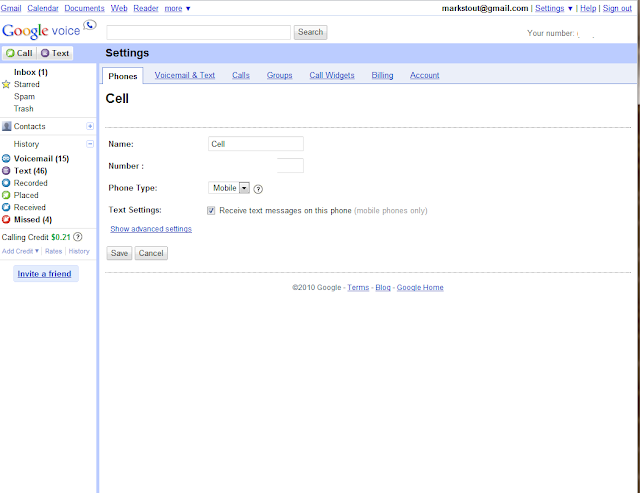
Task: Open Web link in top bar
Action: pos(119,8)
